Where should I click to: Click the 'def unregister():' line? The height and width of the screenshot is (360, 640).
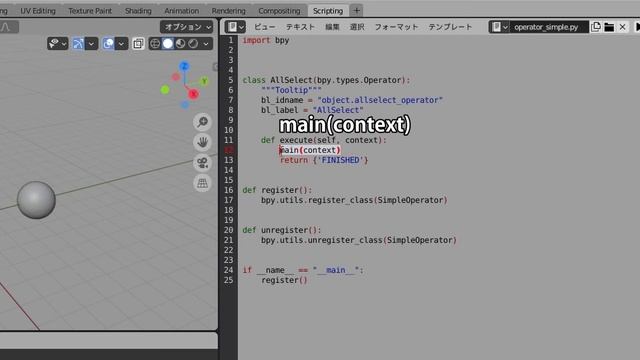[x=282, y=230]
